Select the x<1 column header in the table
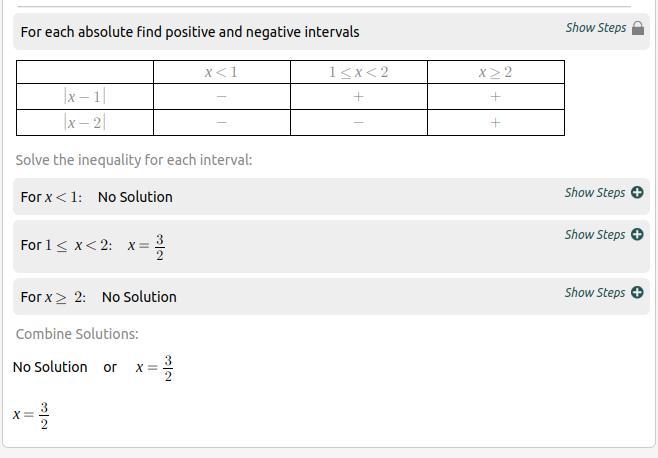 (221, 72)
